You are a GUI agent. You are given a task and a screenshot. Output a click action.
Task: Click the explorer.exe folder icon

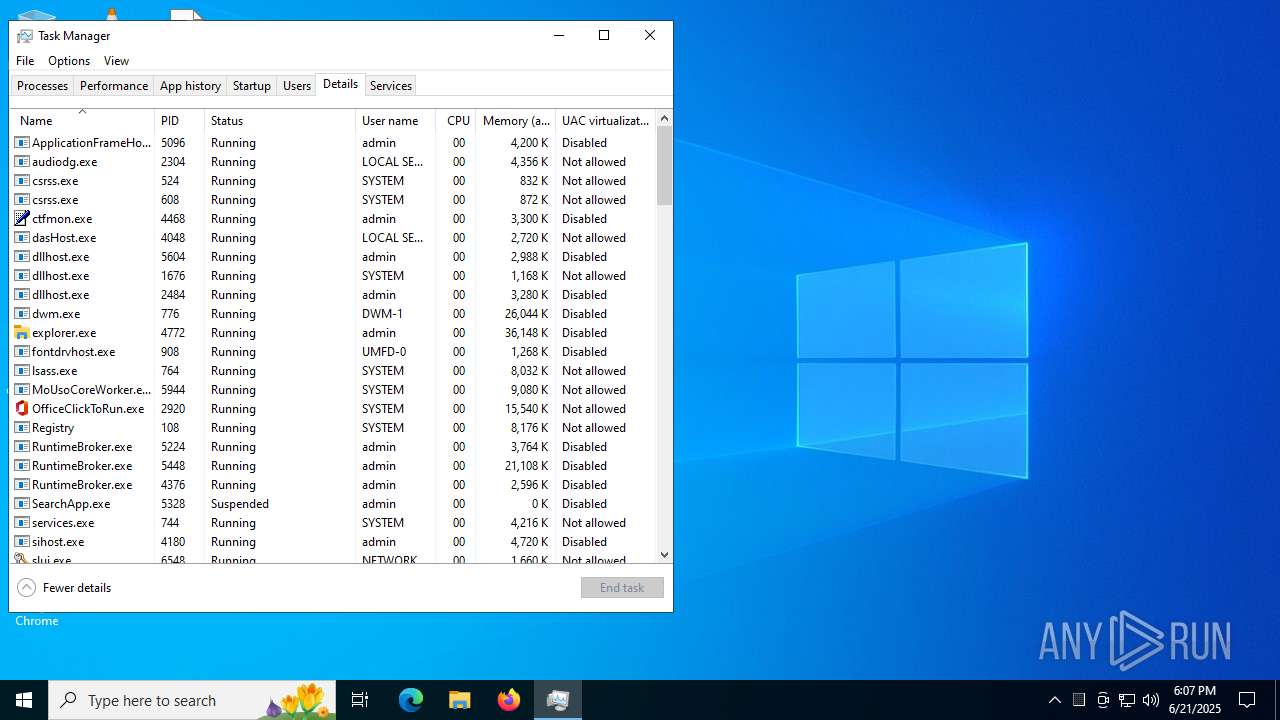coord(22,332)
